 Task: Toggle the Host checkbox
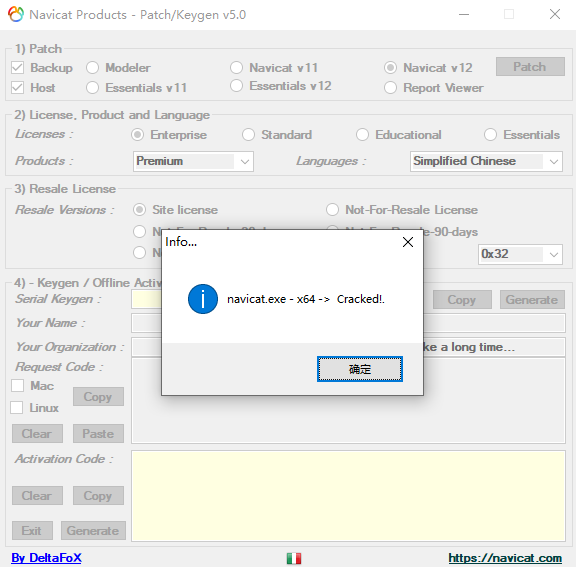click(x=18, y=88)
